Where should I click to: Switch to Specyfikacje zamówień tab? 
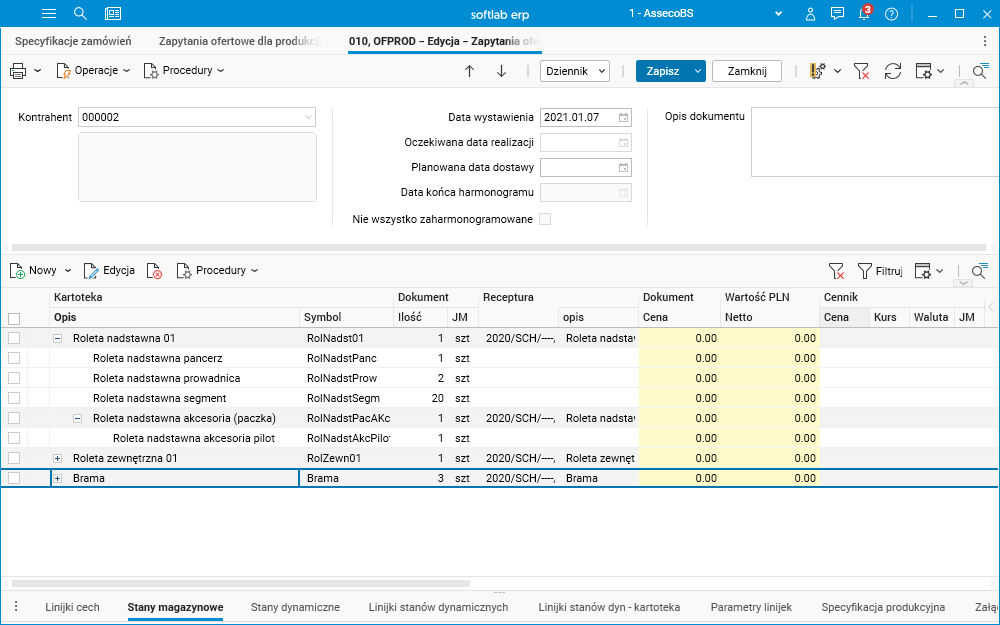pos(74,41)
